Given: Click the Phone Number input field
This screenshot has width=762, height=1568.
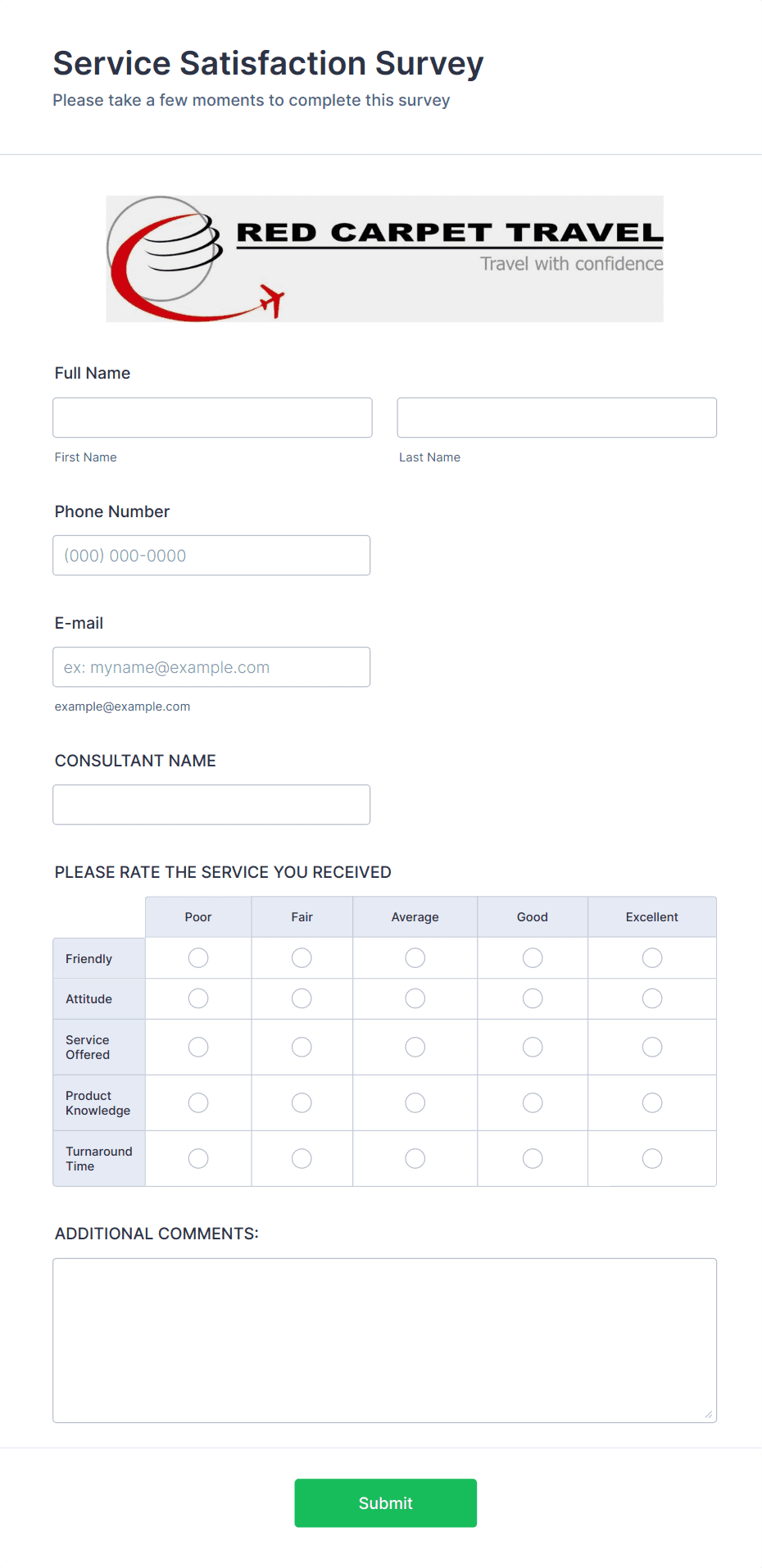Looking at the screenshot, I should coord(211,555).
